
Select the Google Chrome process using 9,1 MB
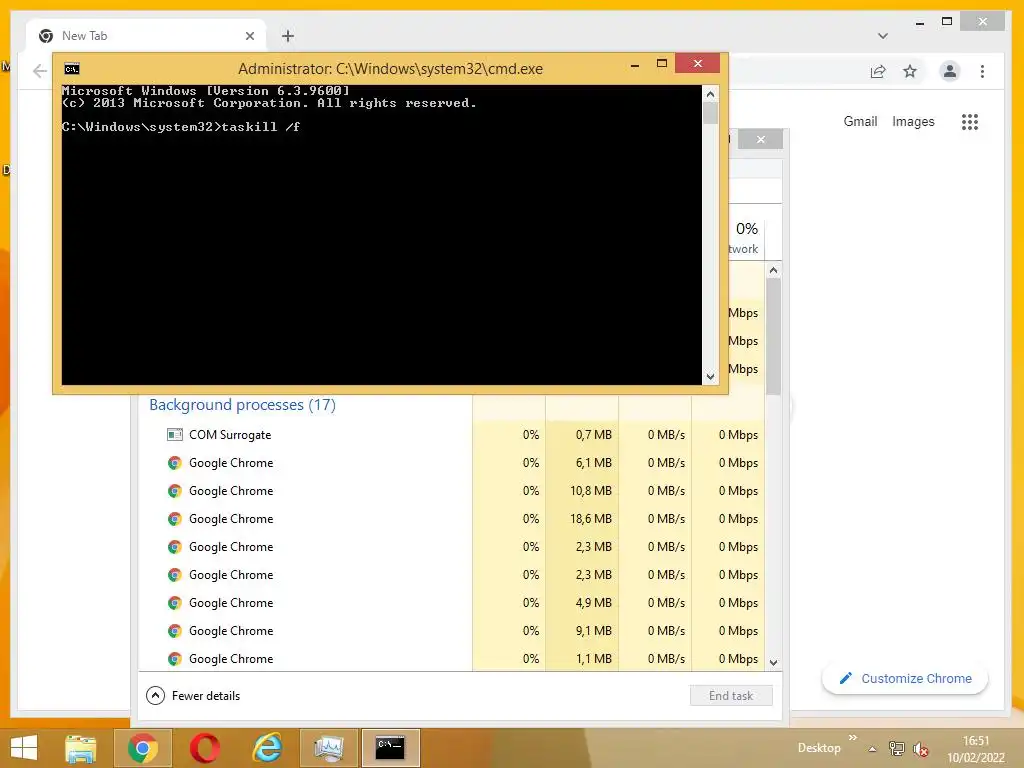[451, 631]
